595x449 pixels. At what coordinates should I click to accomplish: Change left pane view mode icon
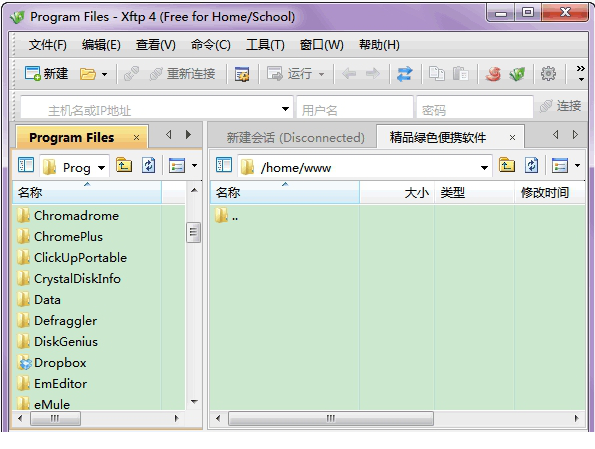(176, 165)
